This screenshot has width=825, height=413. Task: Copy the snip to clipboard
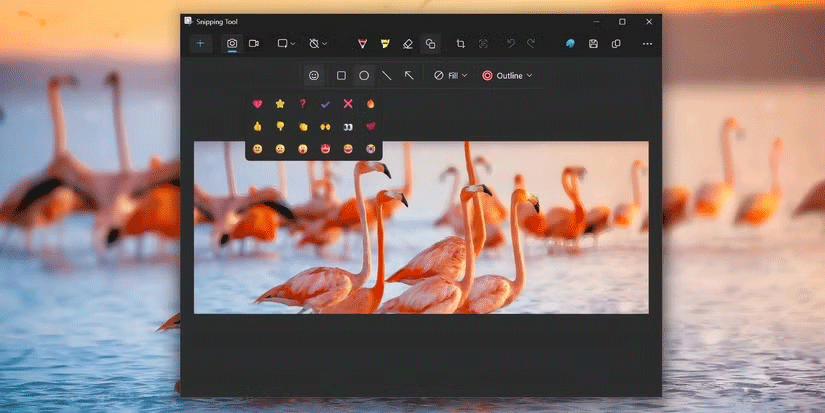[x=616, y=44]
